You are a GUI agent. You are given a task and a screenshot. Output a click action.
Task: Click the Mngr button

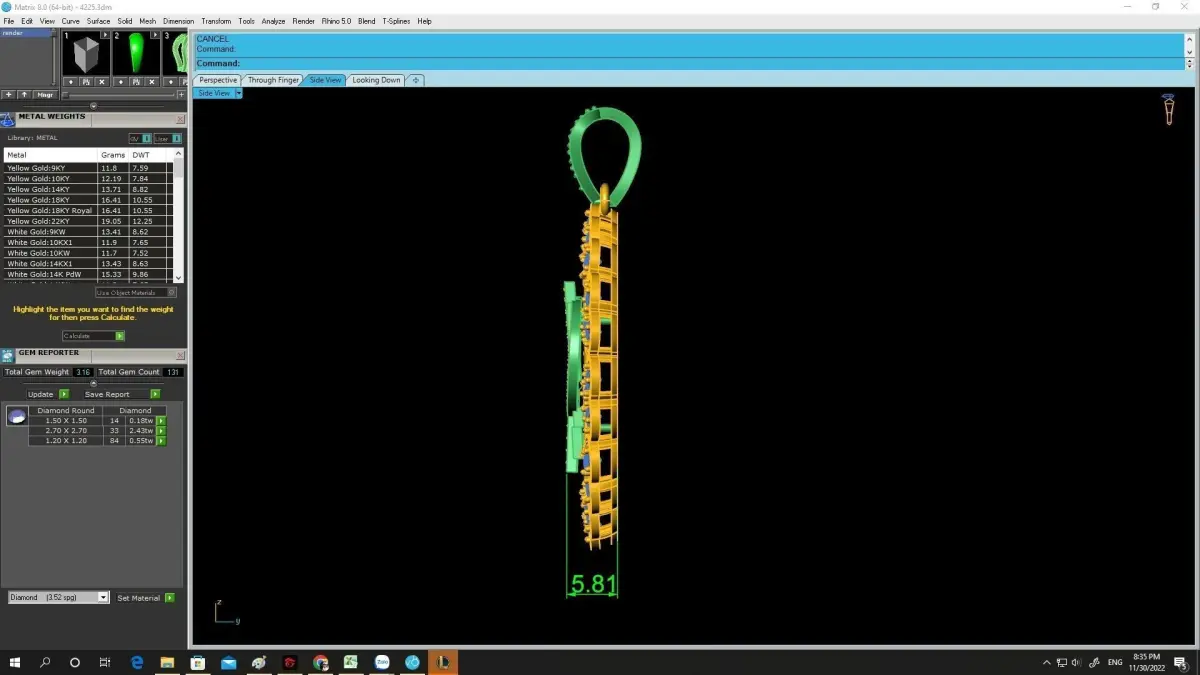45,95
